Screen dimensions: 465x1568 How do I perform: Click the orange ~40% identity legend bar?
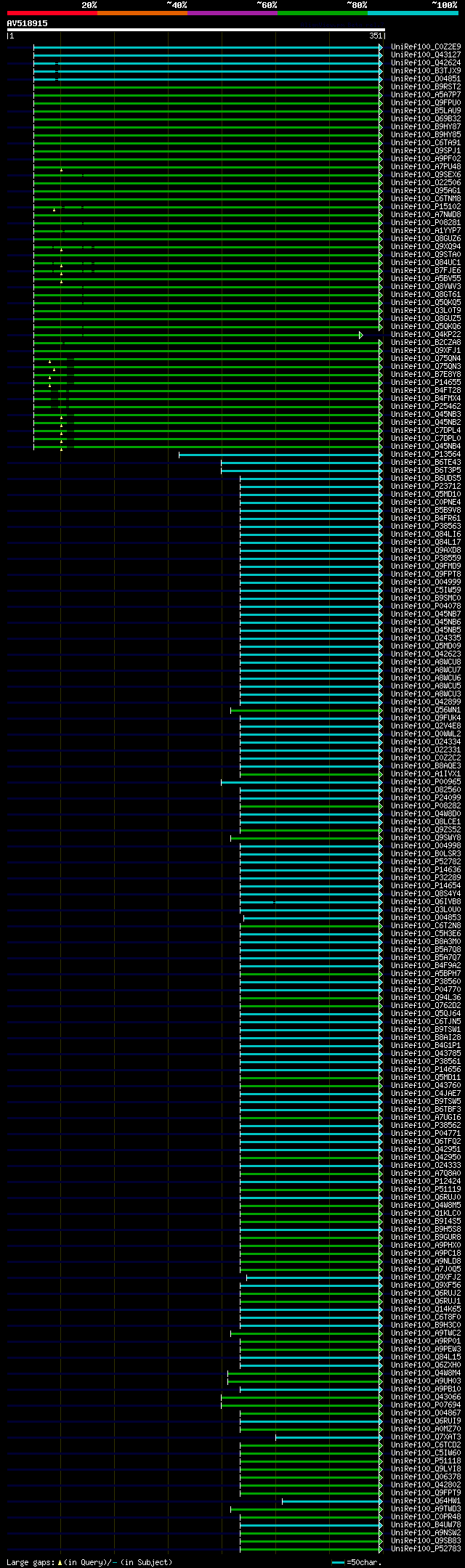(x=142, y=13)
